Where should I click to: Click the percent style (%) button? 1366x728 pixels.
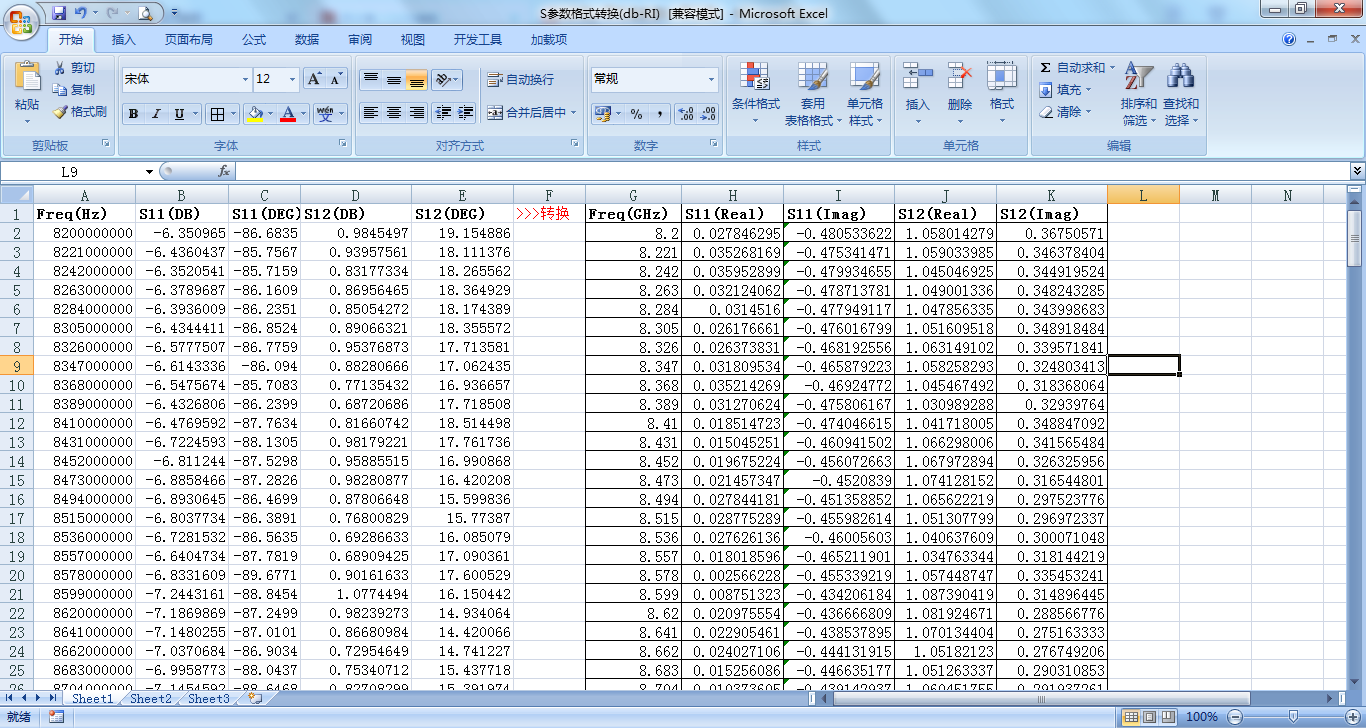636,114
